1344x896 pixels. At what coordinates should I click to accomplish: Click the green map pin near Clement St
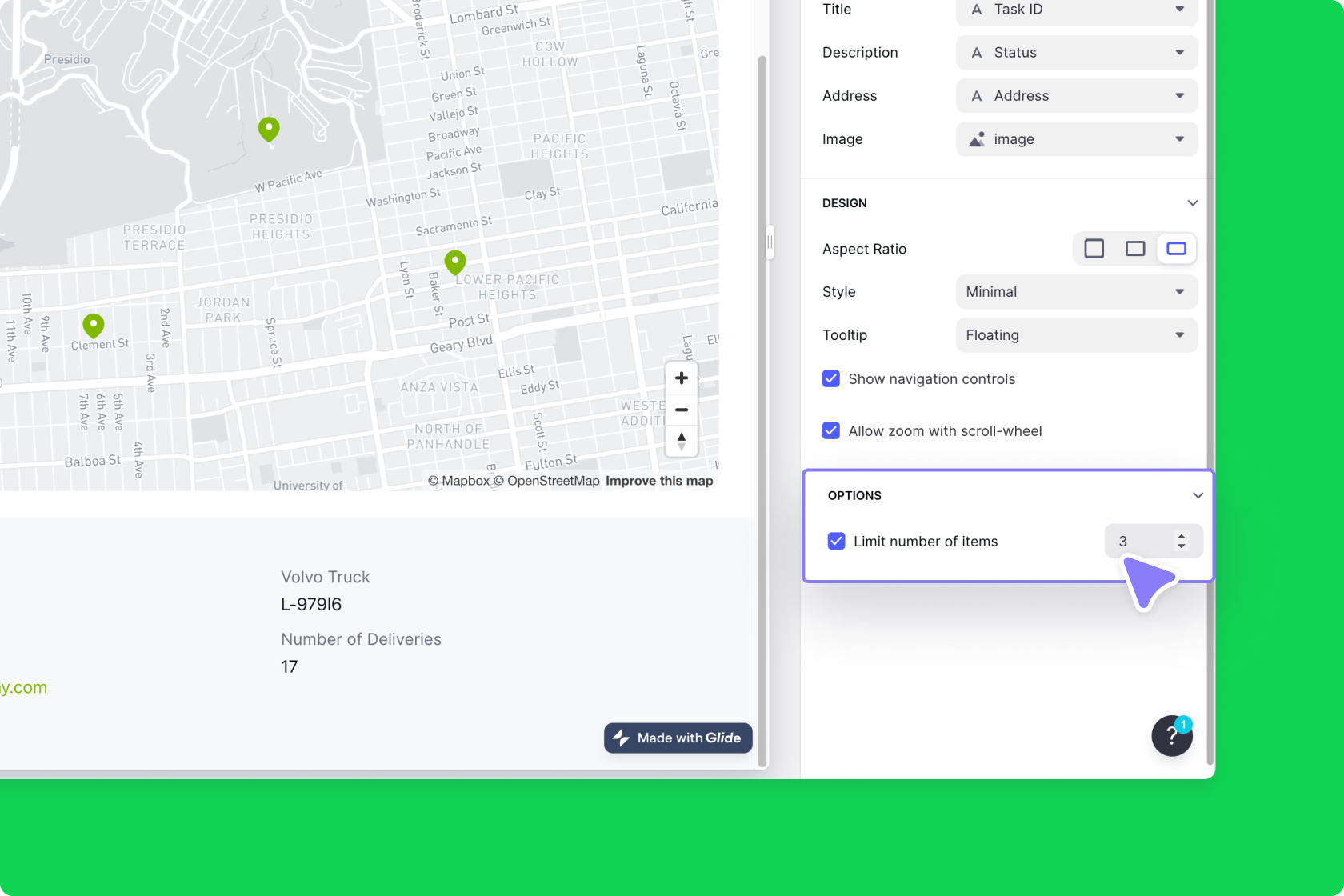92,324
